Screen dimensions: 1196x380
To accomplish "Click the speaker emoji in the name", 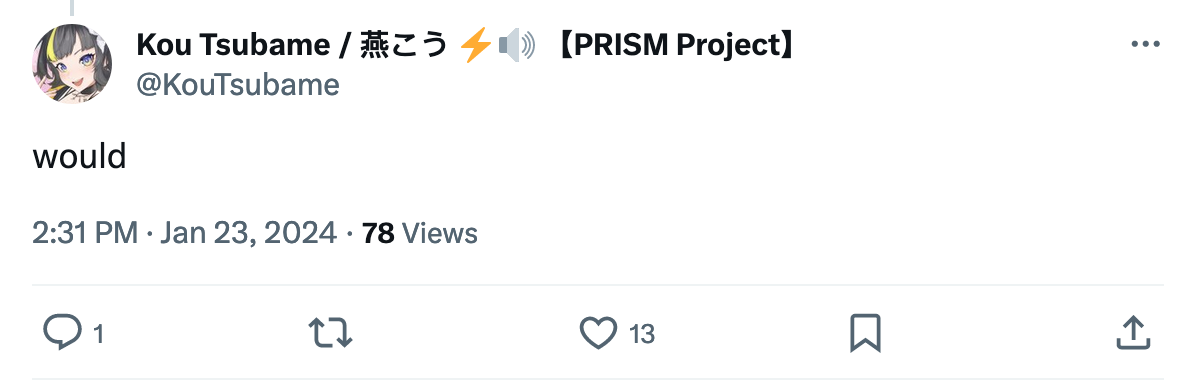I will (x=517, y=46).
